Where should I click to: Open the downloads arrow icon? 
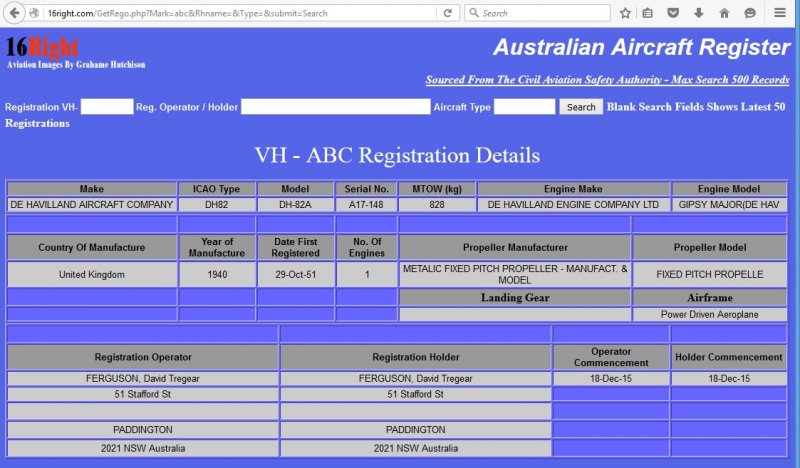pos(699,13)
